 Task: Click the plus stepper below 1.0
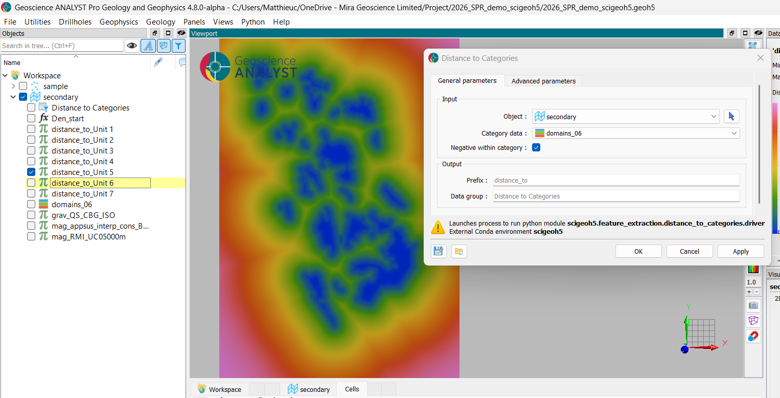(x=750, y=292)
